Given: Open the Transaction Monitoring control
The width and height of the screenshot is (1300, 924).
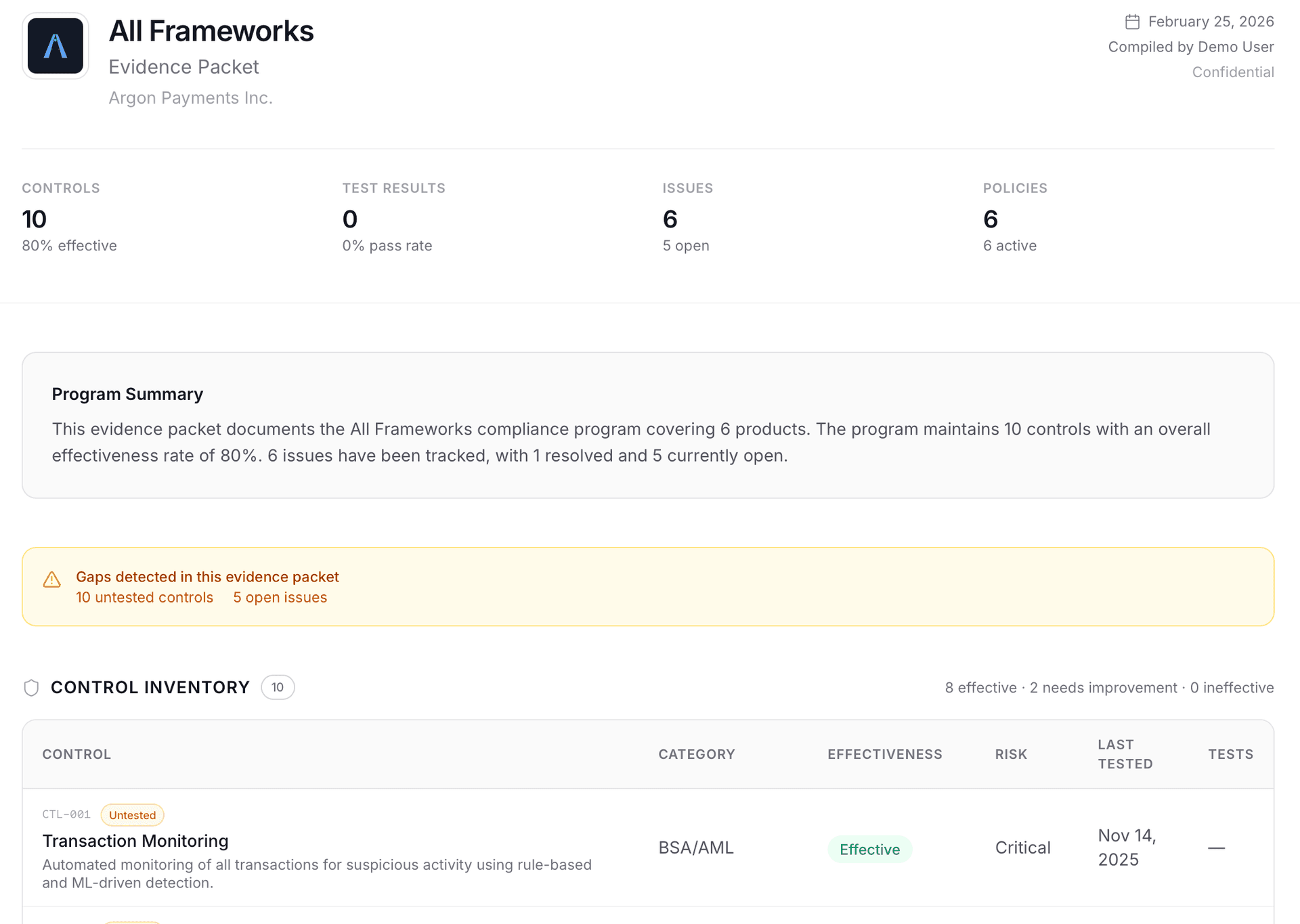Looking at the screenshot, I should 135,841.
